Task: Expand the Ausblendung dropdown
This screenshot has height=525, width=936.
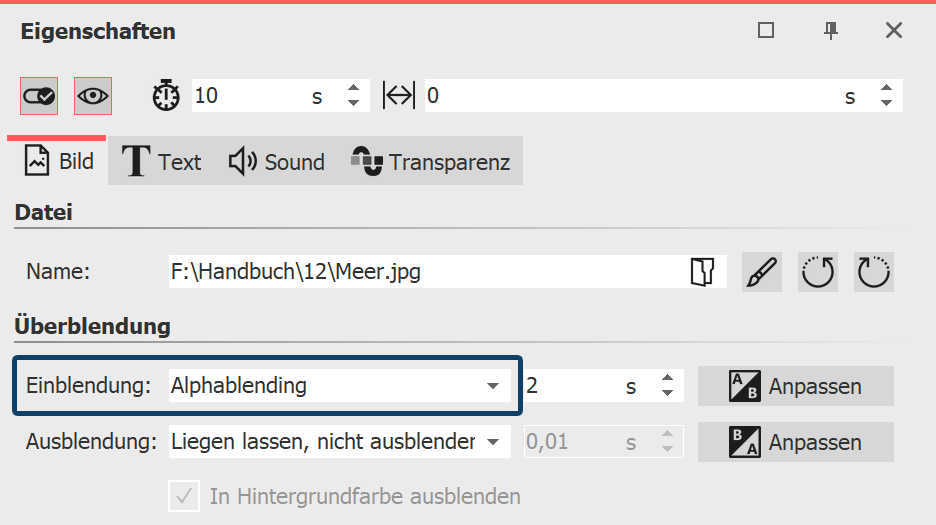Action: pos(492,442)
